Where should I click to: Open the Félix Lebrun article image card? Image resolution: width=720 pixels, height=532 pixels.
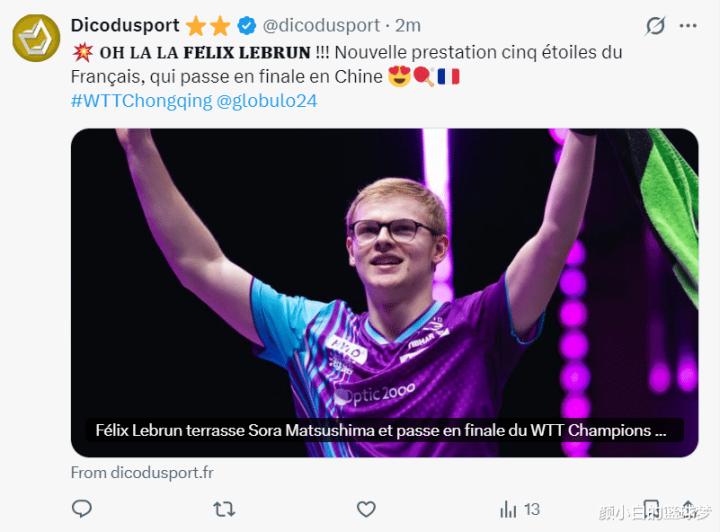click(x=385, y=292)
